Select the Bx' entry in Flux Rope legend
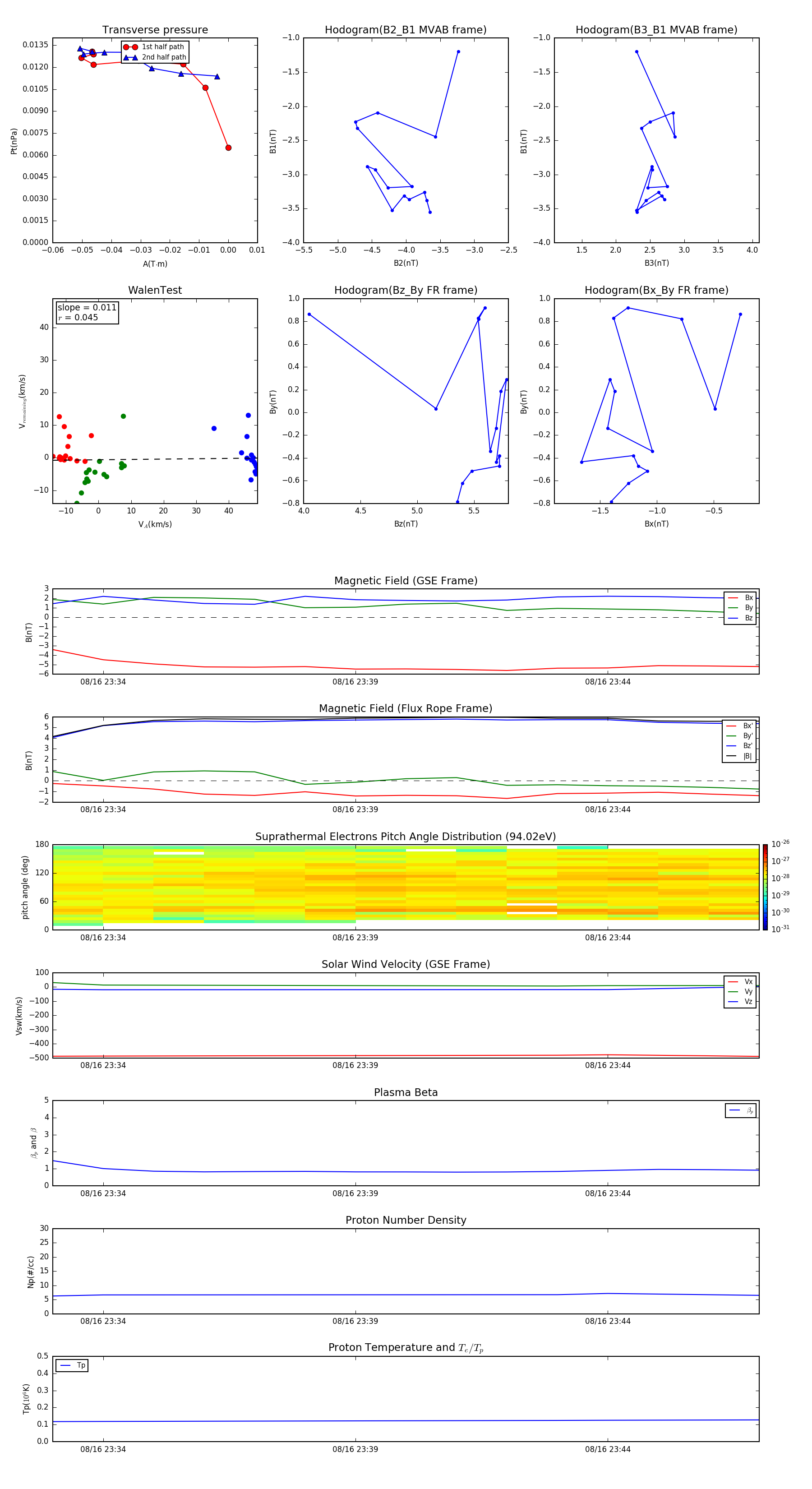This screenshot has width=812, height=1489. (740, 726)
